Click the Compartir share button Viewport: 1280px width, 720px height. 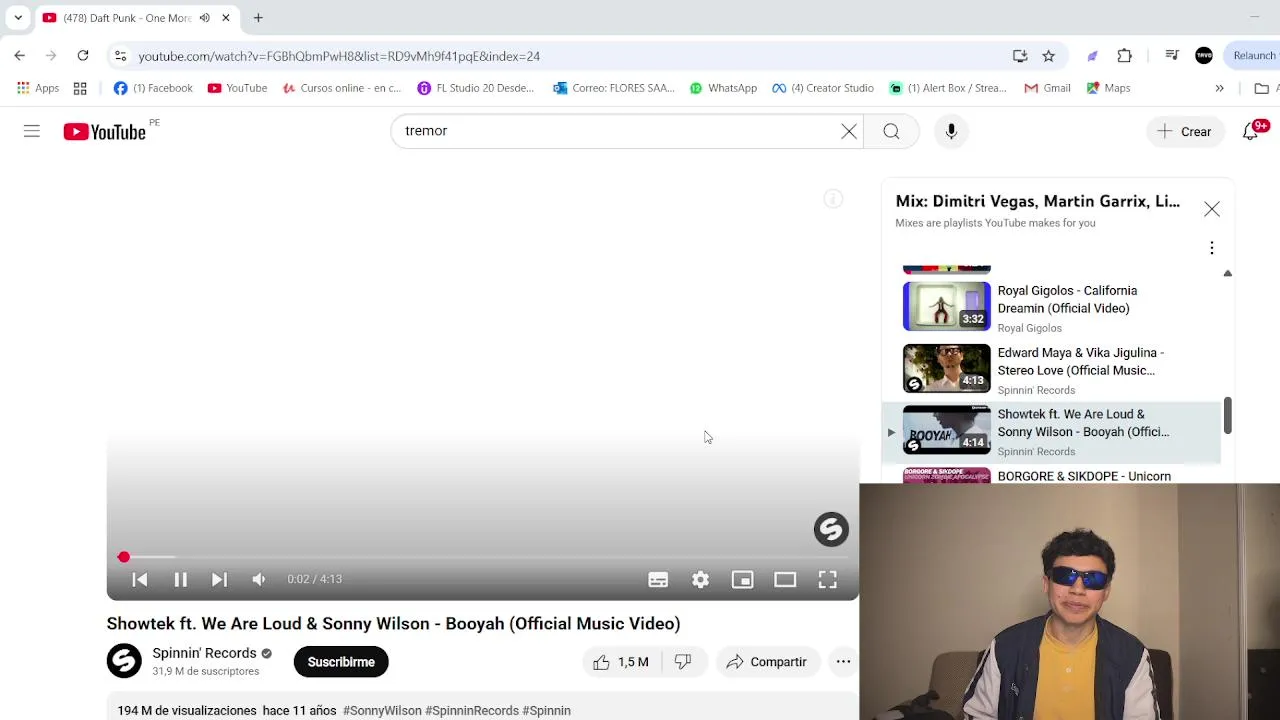[767, 662]
